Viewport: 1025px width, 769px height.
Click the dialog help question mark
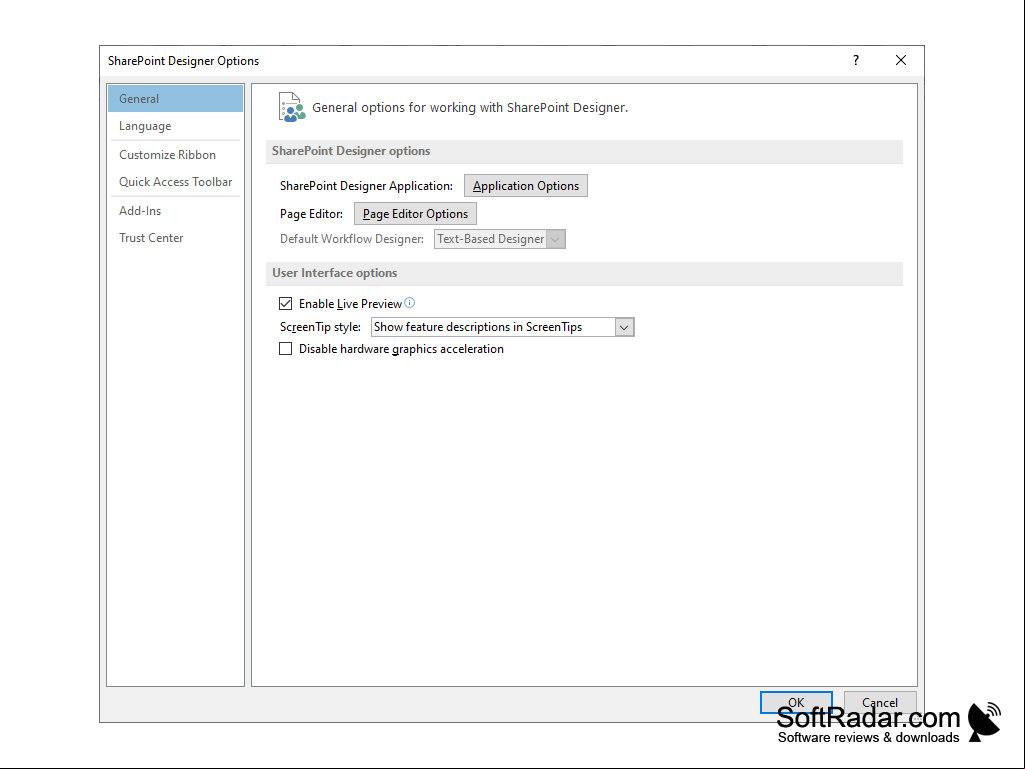coord(856,60)
